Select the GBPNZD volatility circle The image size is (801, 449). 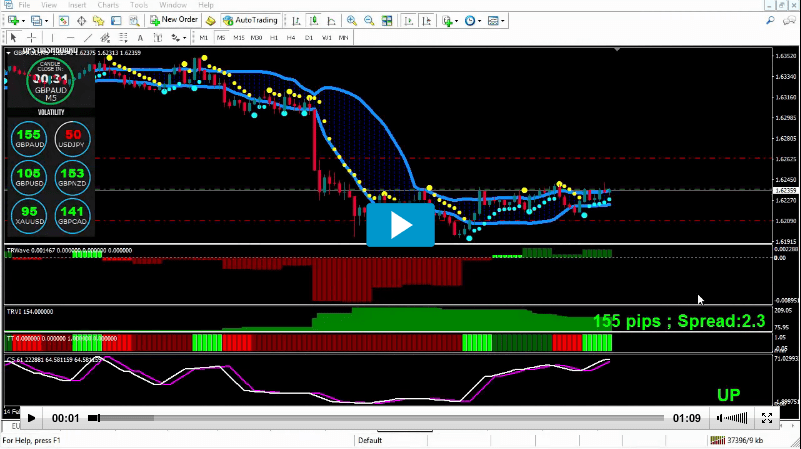tap(72, 177)
